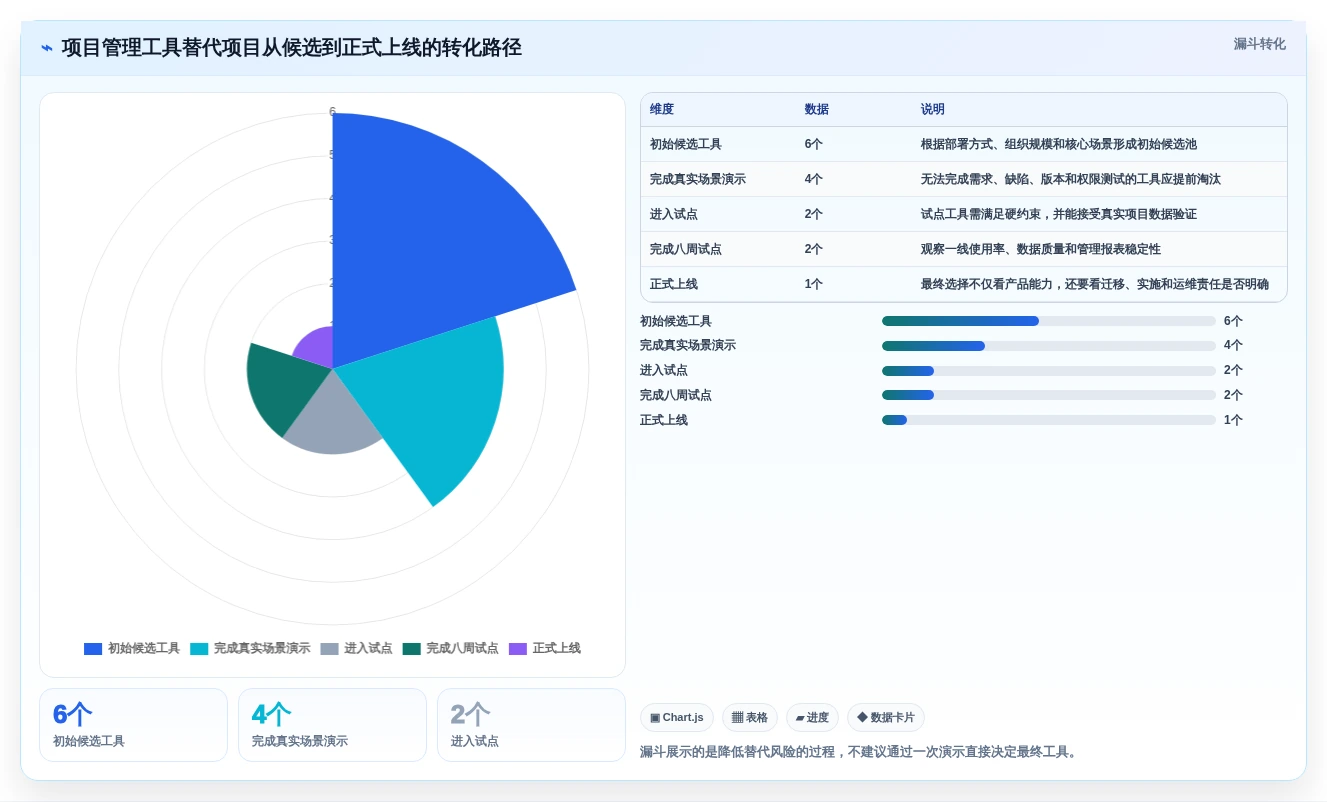Click the 初始候选工具 progress bar
The image size is (1327, 802).
(1049, 321)
